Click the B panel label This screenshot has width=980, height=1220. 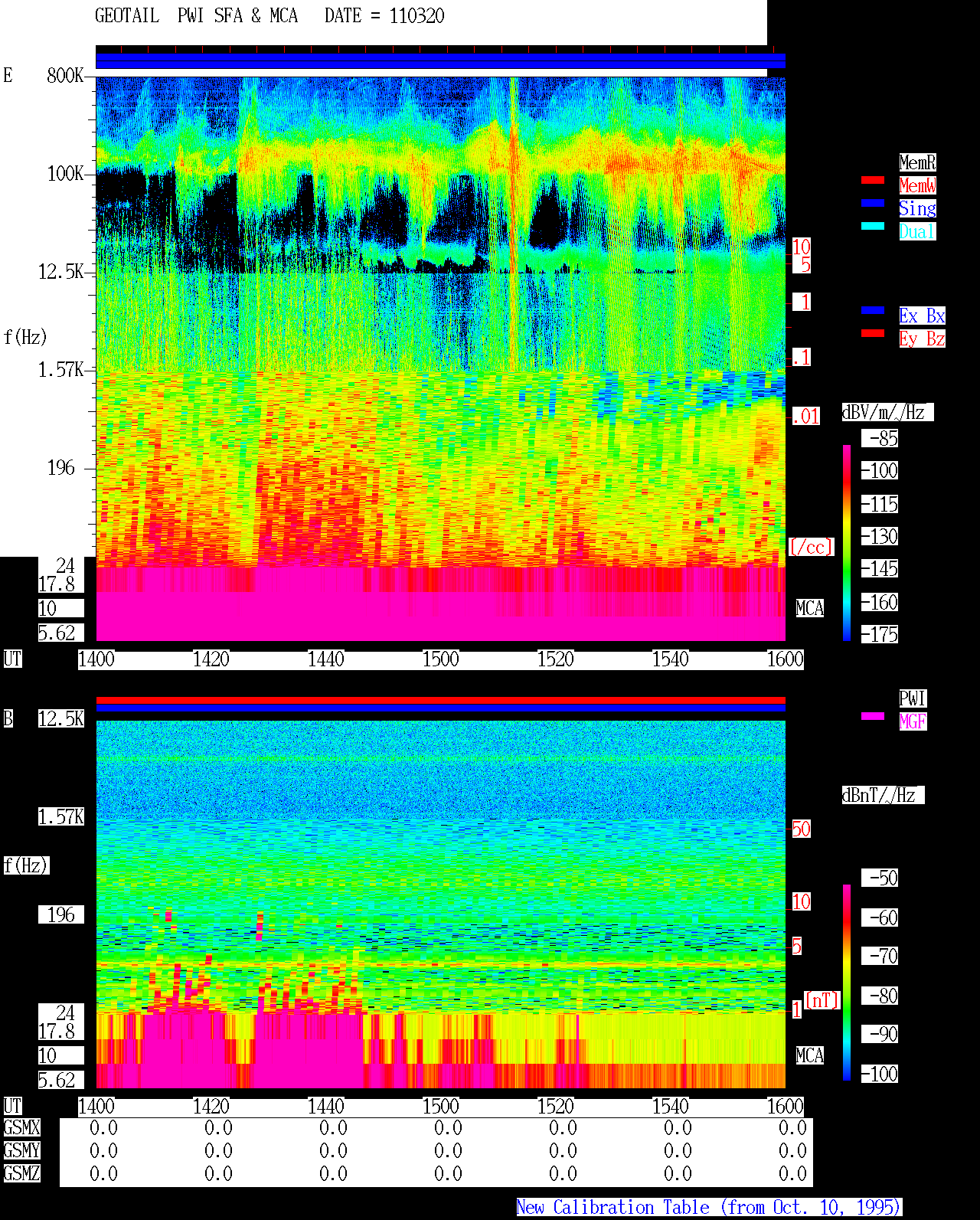pyautogui.click(x=8, y=718)
